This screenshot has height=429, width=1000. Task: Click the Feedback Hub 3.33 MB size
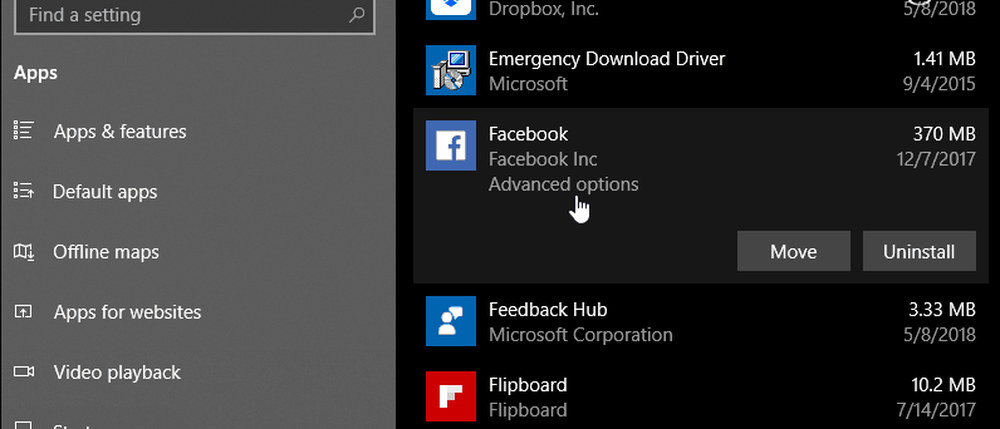coord(942,310)
